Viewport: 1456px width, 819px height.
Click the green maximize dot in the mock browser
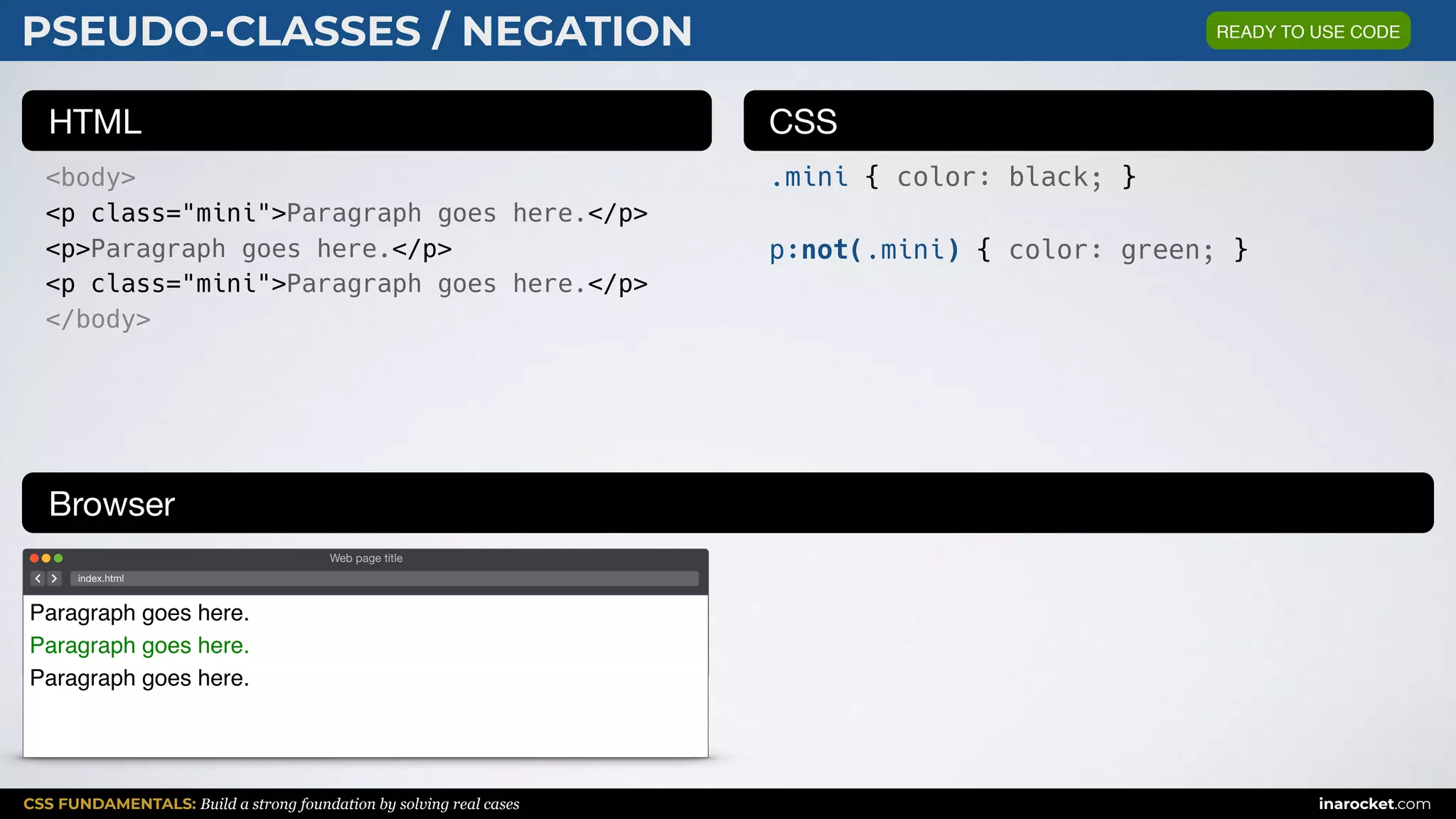[x=58, y=559]
